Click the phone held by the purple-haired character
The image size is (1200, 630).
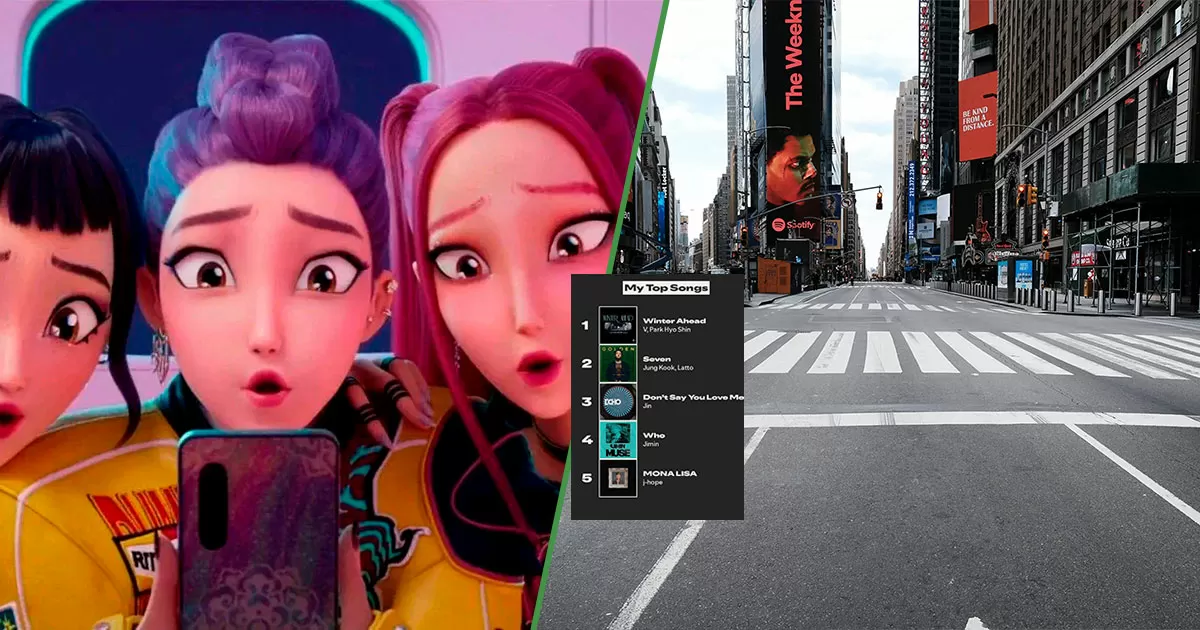coord(258,530)
